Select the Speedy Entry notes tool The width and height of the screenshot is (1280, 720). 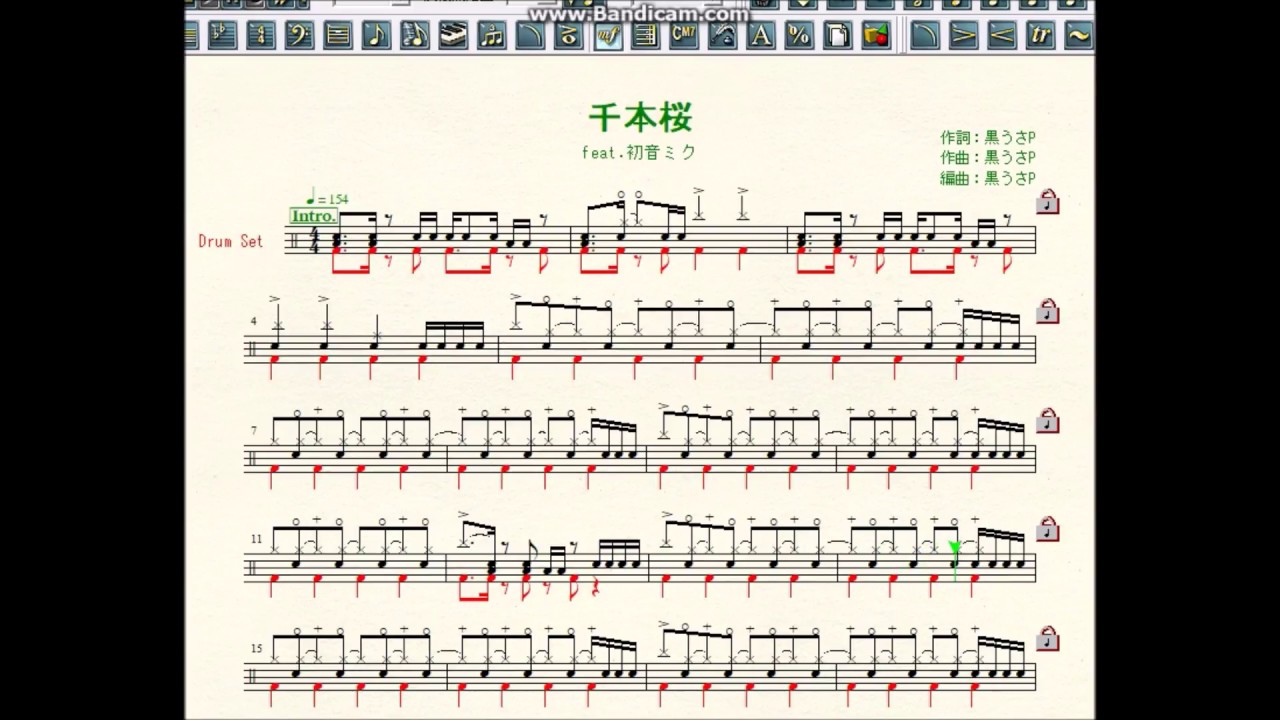[x=415, y=36]
